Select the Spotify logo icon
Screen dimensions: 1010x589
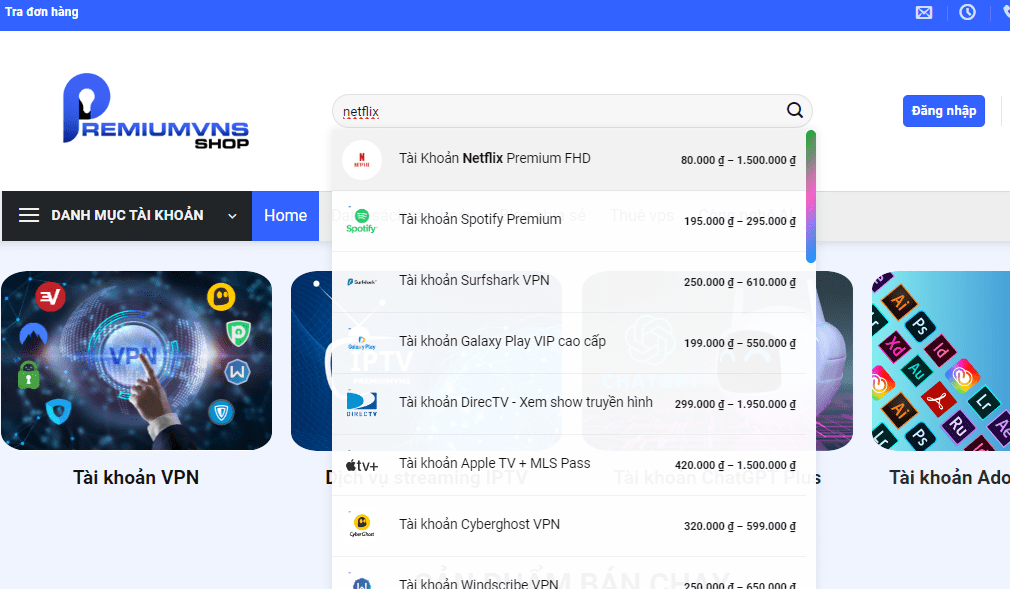(361, 221)
